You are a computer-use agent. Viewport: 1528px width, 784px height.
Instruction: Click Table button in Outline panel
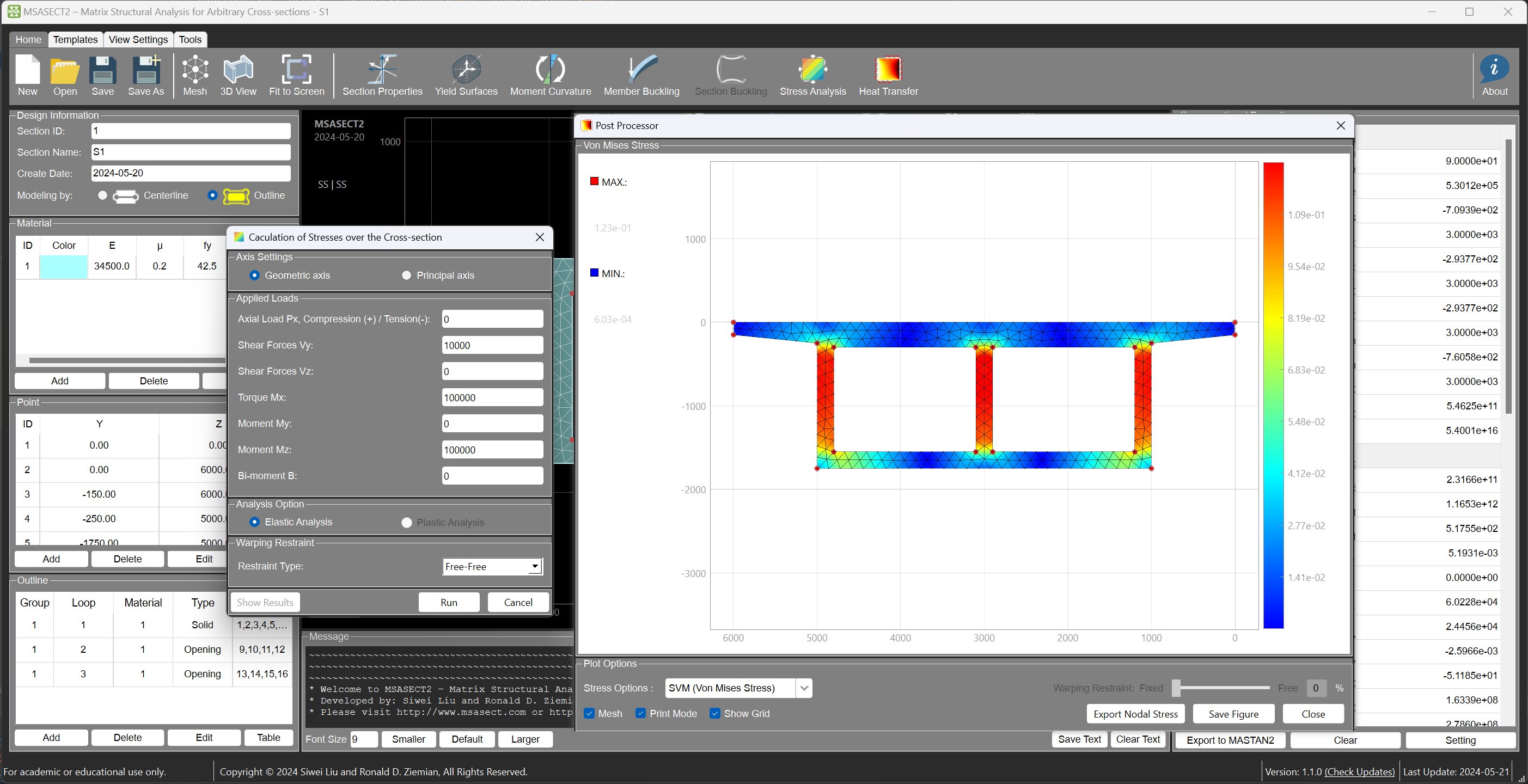pyautogui.click(x=268, y=737)
